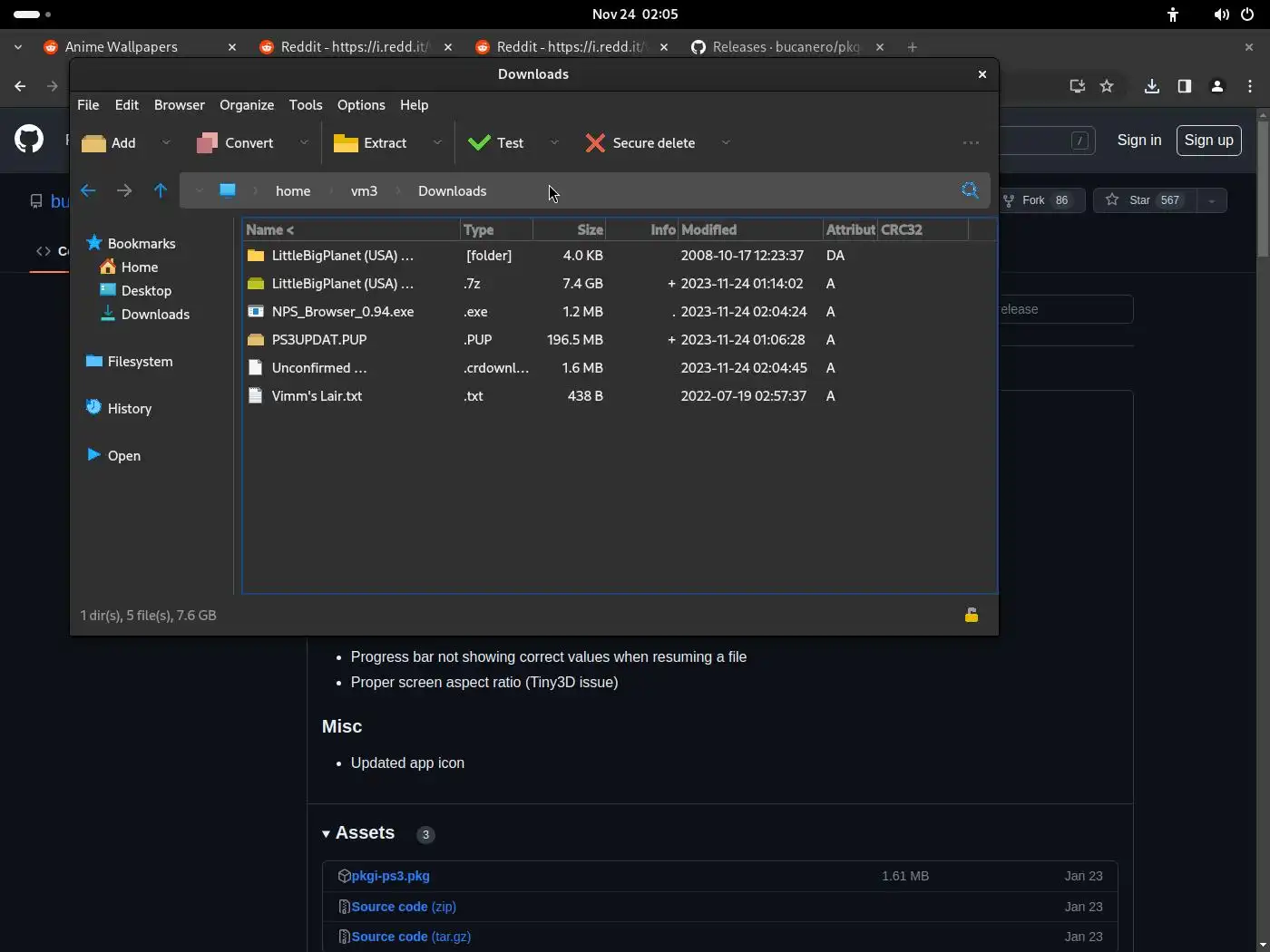The image size is (1270, 952).
Task: Click the Sign up button on GitHub
Action: (x=1209, y=140)
